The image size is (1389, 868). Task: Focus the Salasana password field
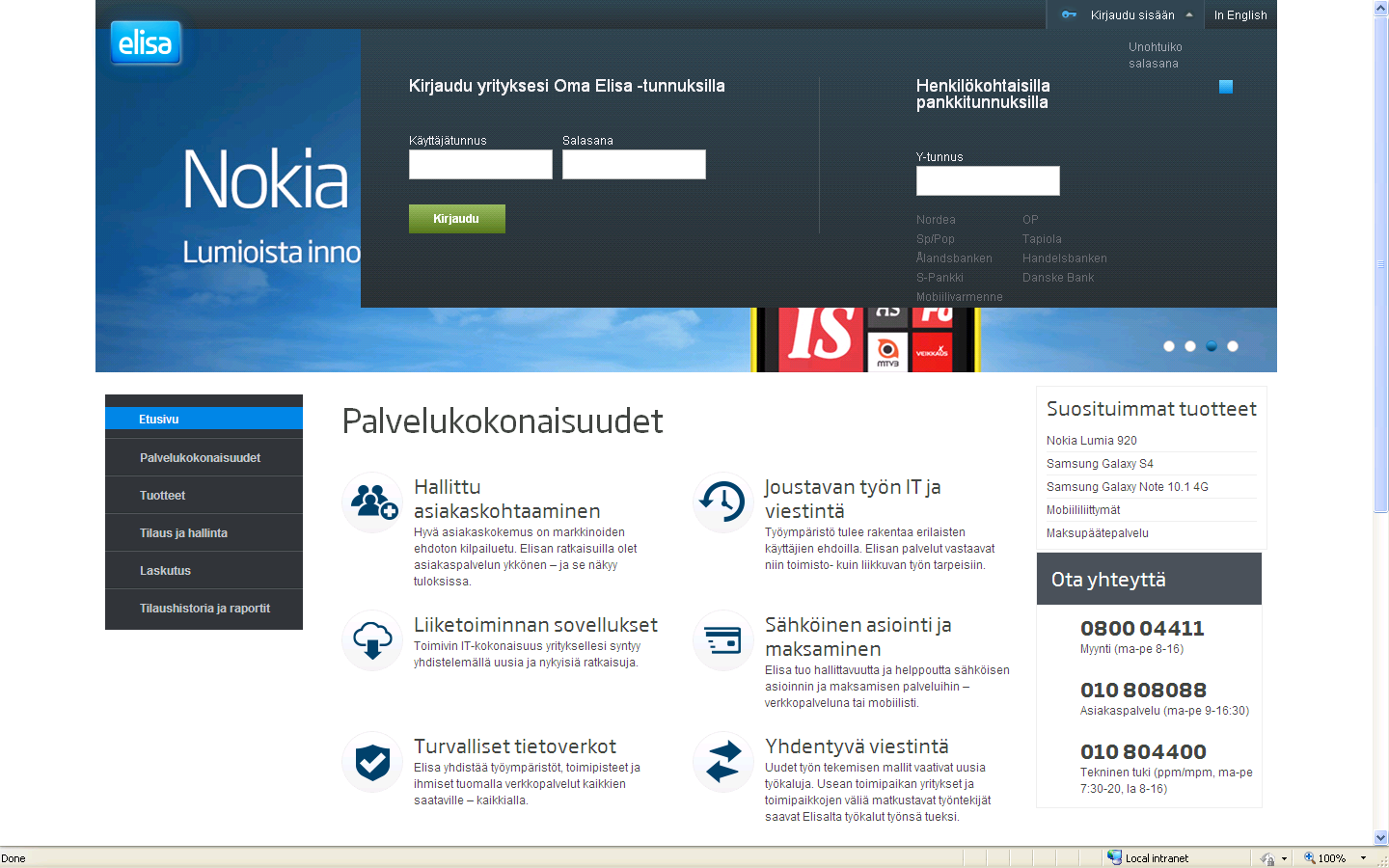pos(634,164)
